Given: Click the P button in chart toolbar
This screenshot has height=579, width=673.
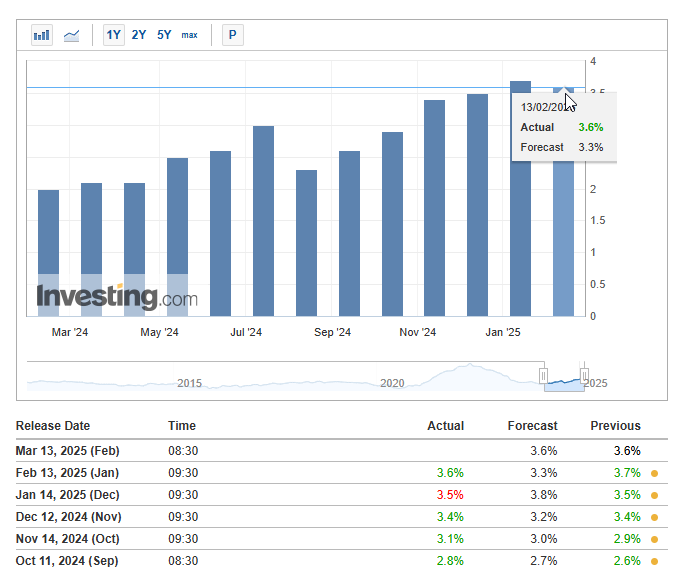Looking at the screenshot, I should [233, 35].
